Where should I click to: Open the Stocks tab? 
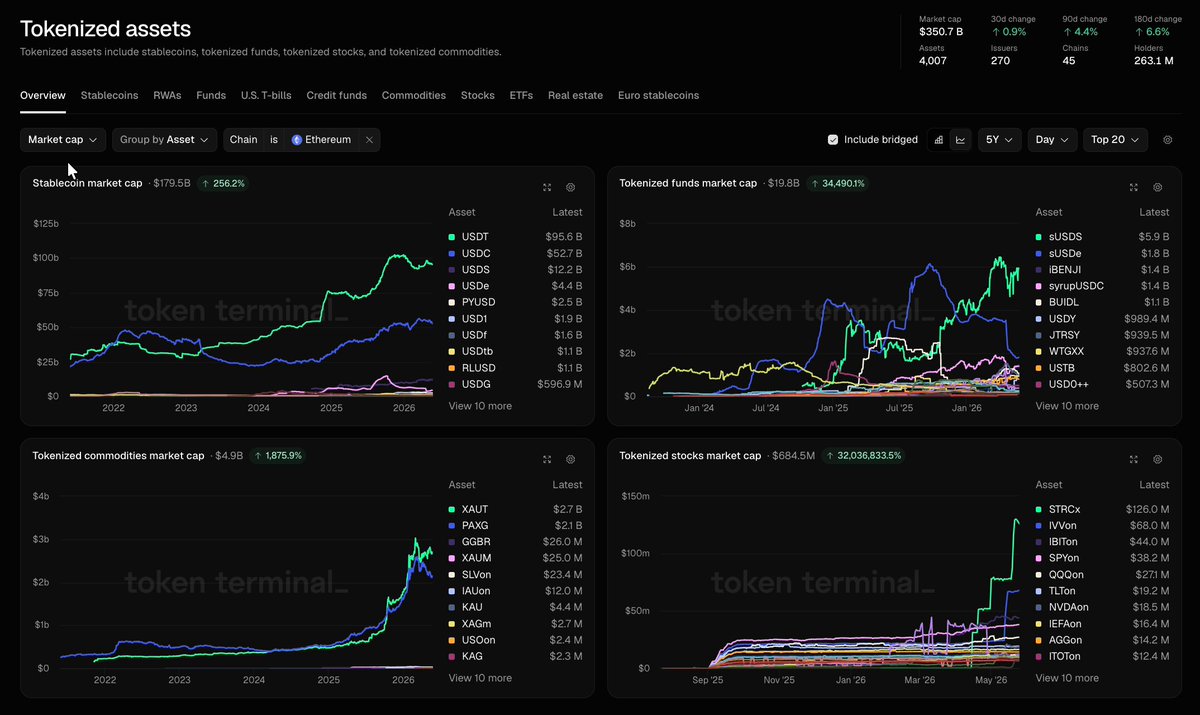(478, 95)
